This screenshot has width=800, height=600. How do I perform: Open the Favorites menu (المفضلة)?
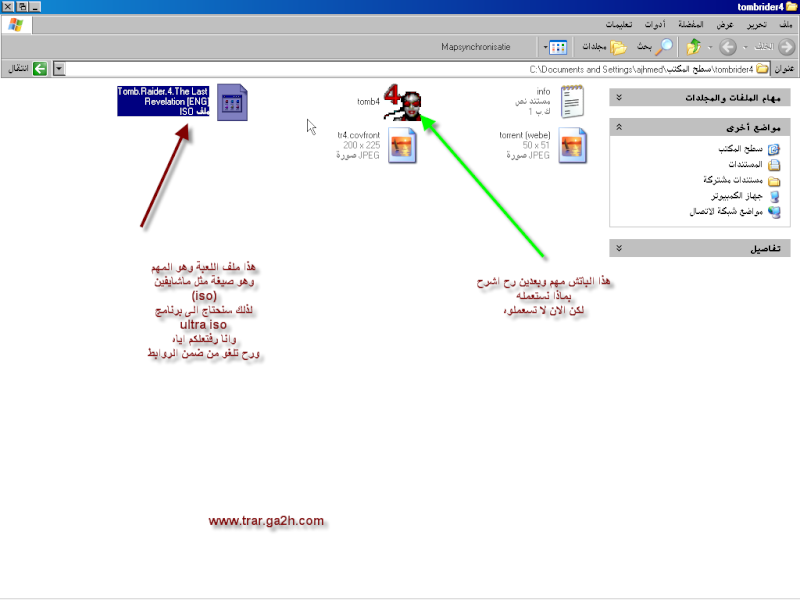[x=691, y=24]
